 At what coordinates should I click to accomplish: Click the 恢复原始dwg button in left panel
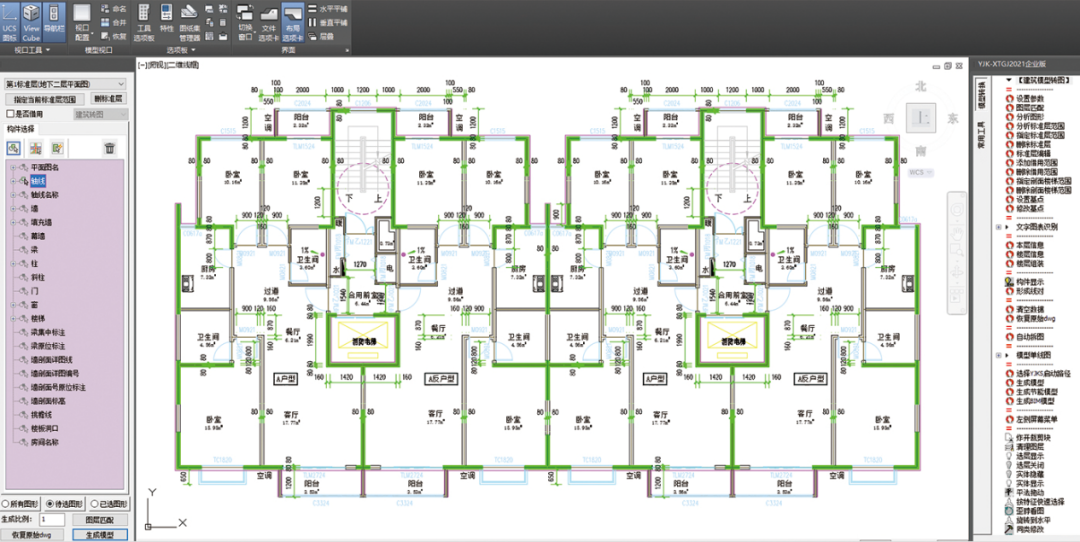(32, 534)
